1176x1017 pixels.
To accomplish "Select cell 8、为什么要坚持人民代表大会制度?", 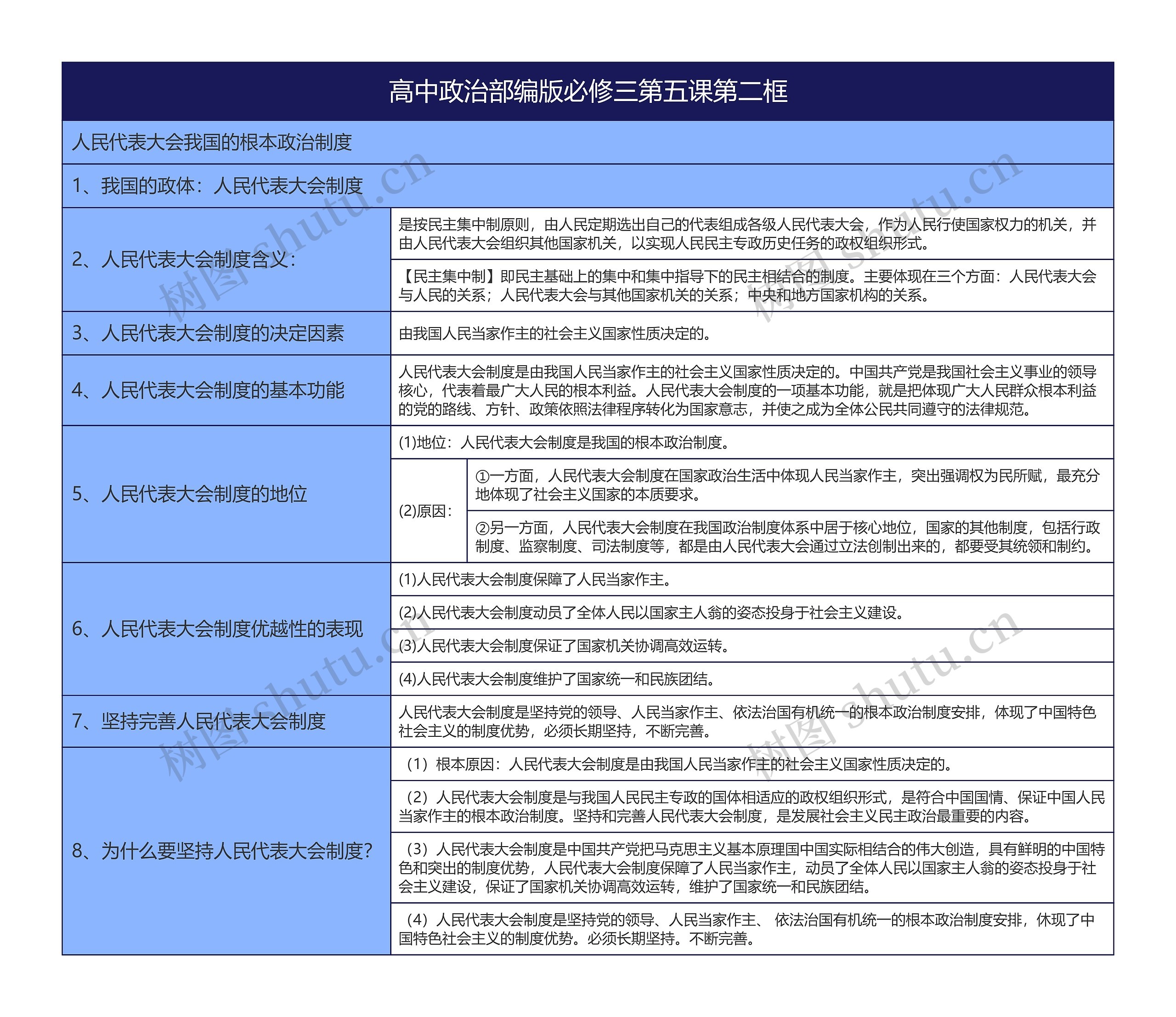I will click(226, 851).
